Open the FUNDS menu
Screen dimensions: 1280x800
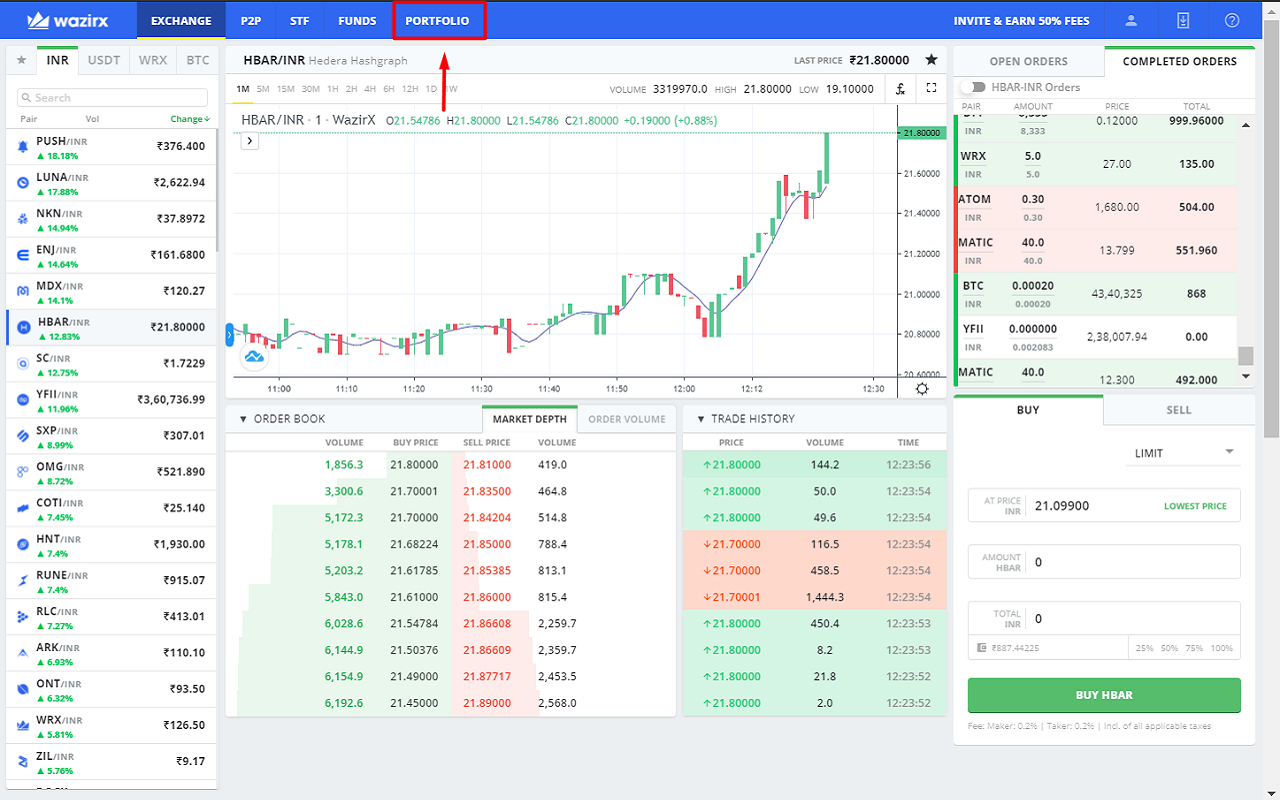pos(357,20)
